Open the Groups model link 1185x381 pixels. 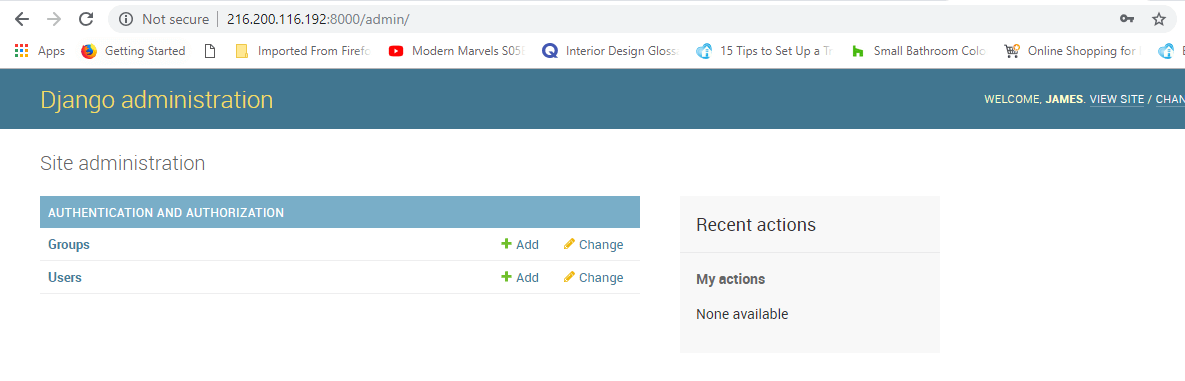pos(69,244)
